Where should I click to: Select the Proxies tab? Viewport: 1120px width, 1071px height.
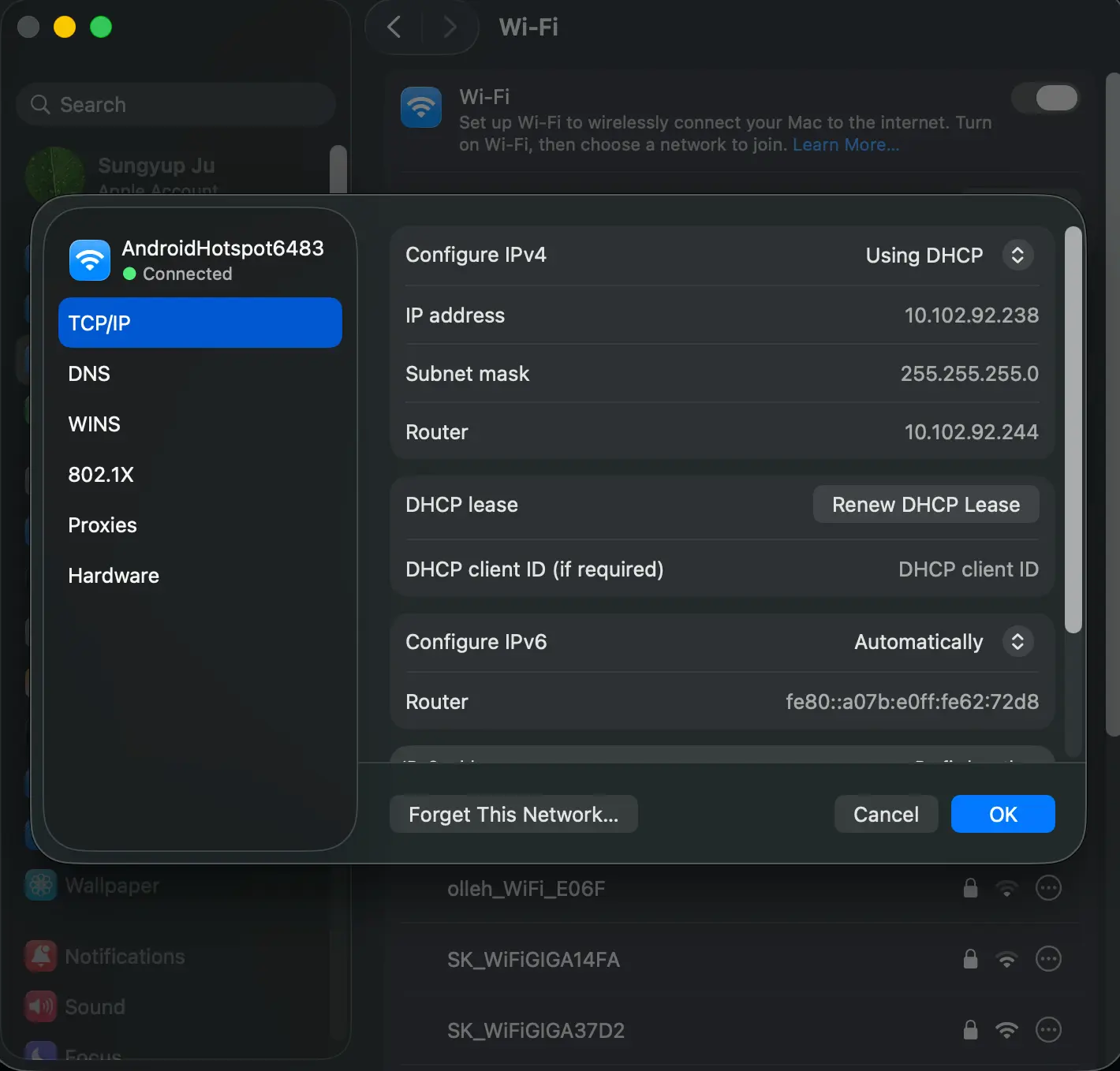(102, 524)
